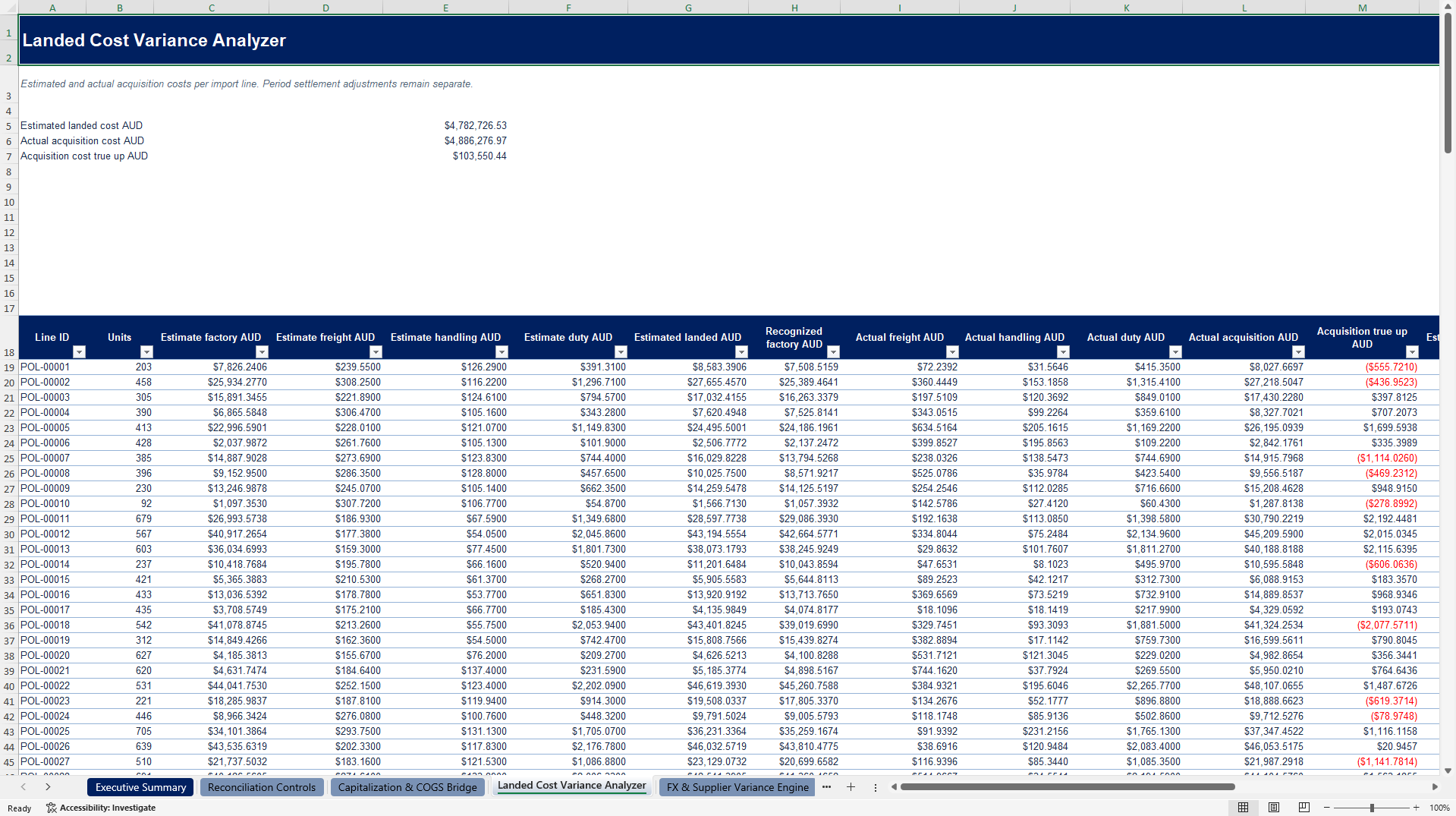Viewport: 1456px width, 816px height.
Task: Click the accessibility checker icon
Action: pos(51,808)
